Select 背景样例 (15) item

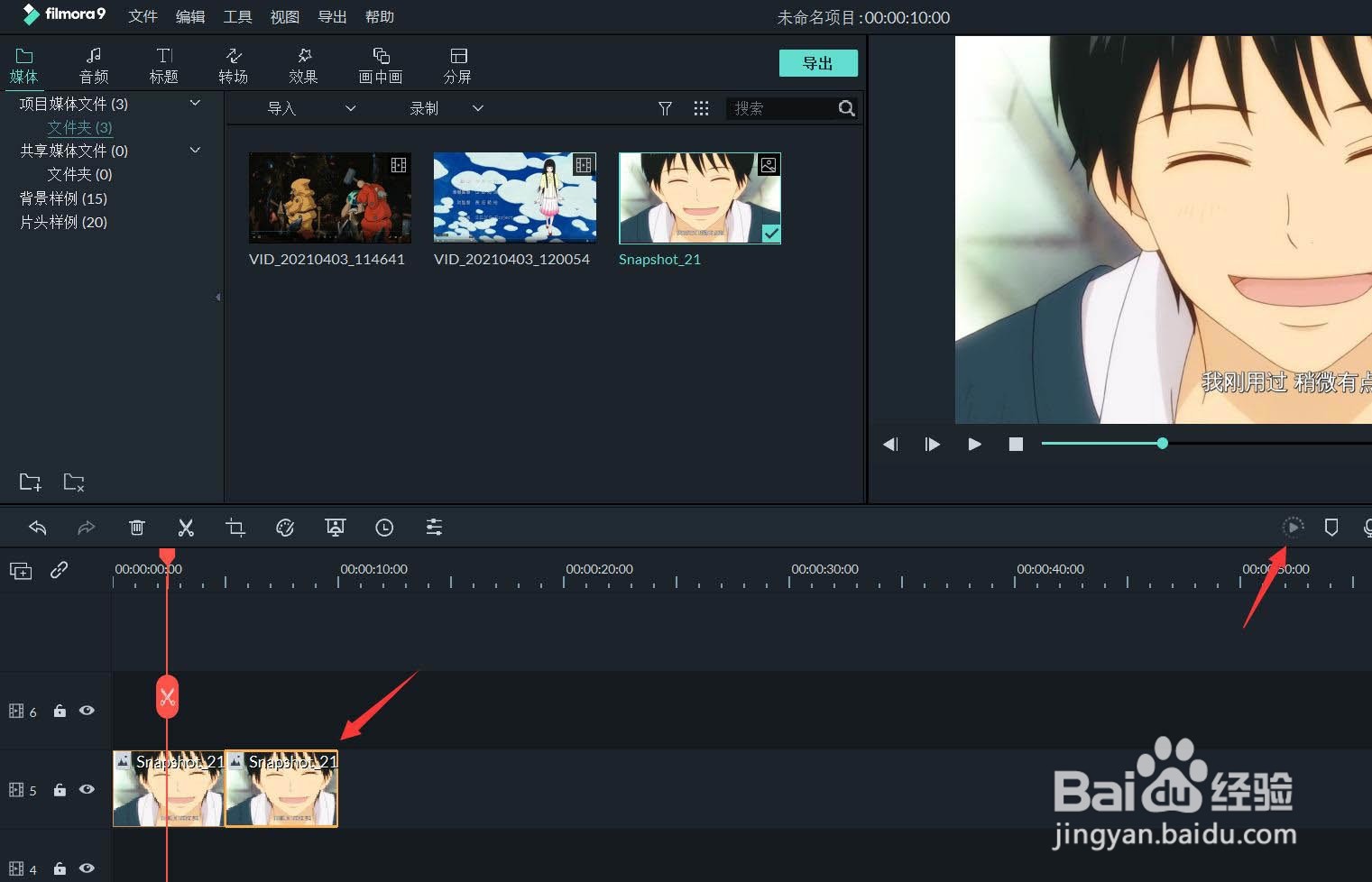coord(63,198)
